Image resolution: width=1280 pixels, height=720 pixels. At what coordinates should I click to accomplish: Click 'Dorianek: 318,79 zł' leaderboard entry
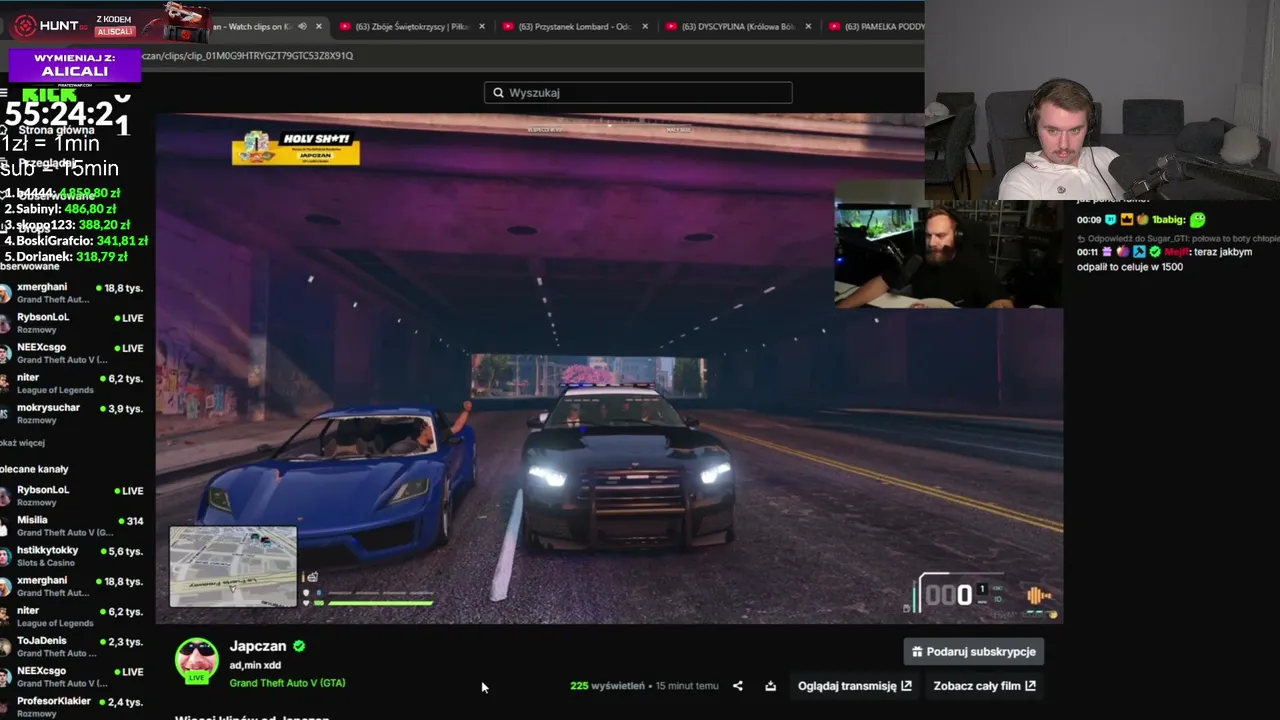(65, 257)
